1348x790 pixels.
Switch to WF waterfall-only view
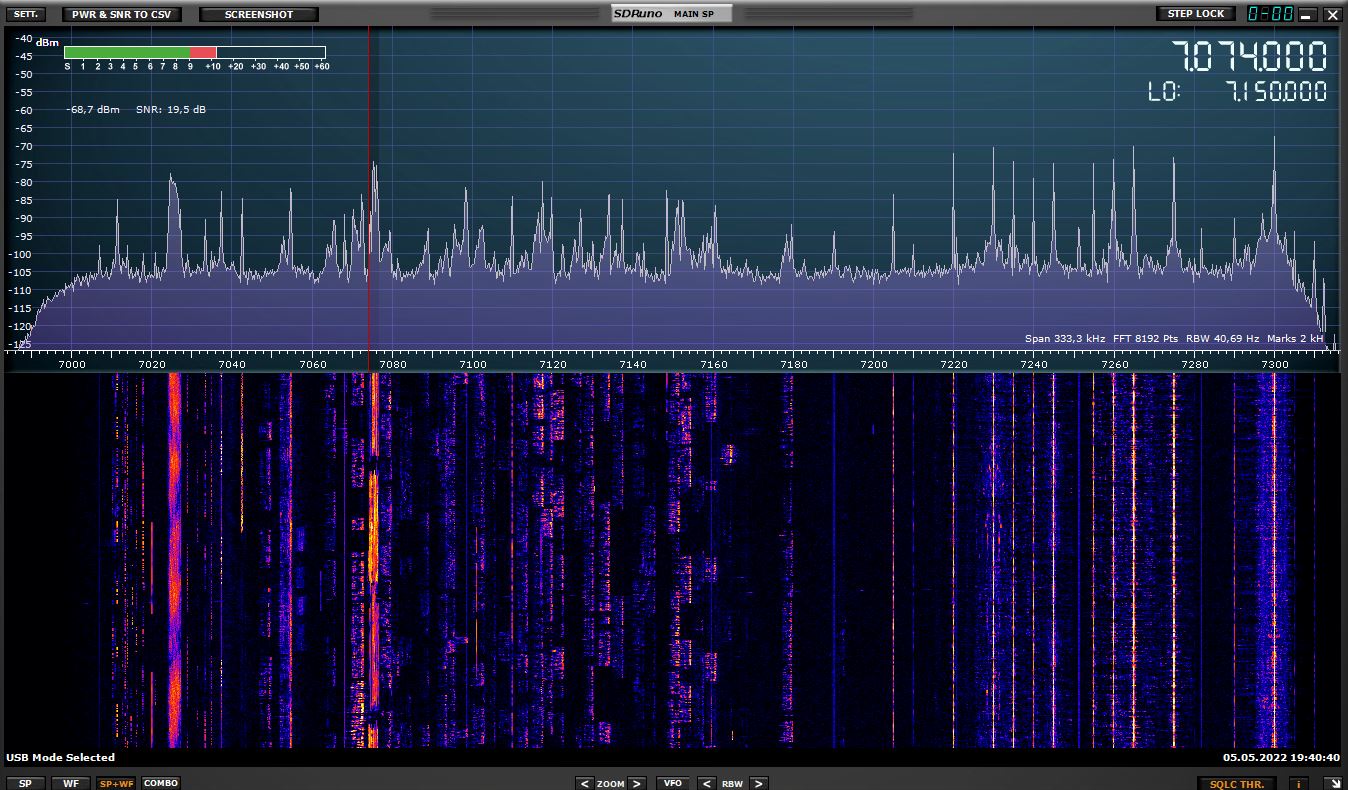tap(70, 783)
